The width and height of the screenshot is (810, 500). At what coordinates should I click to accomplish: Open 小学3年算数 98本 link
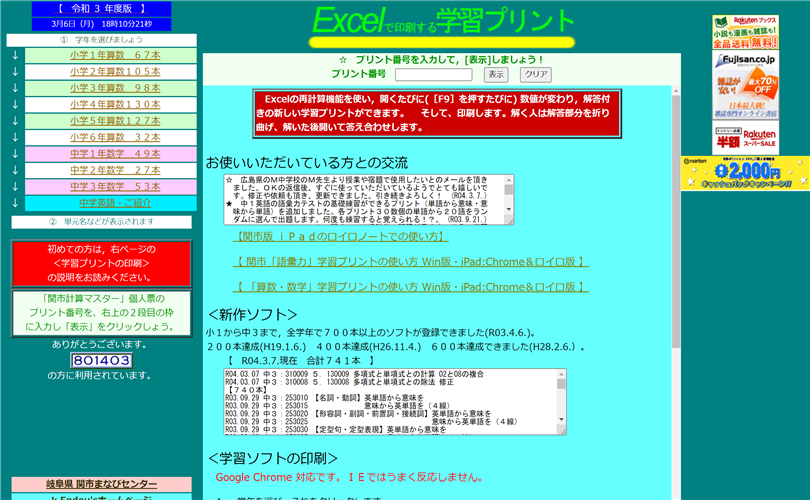click(115, 88)
